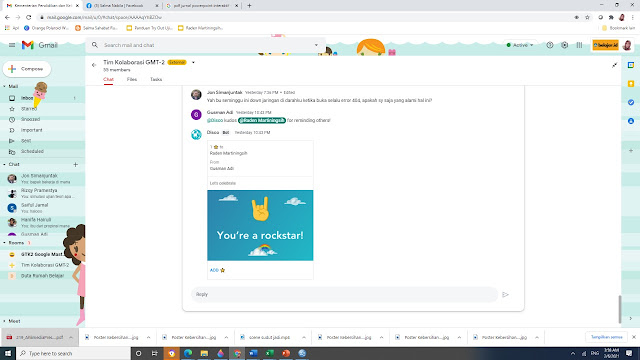
Task: Click the Search mail and chat field
Action: [x=206, y=45]
